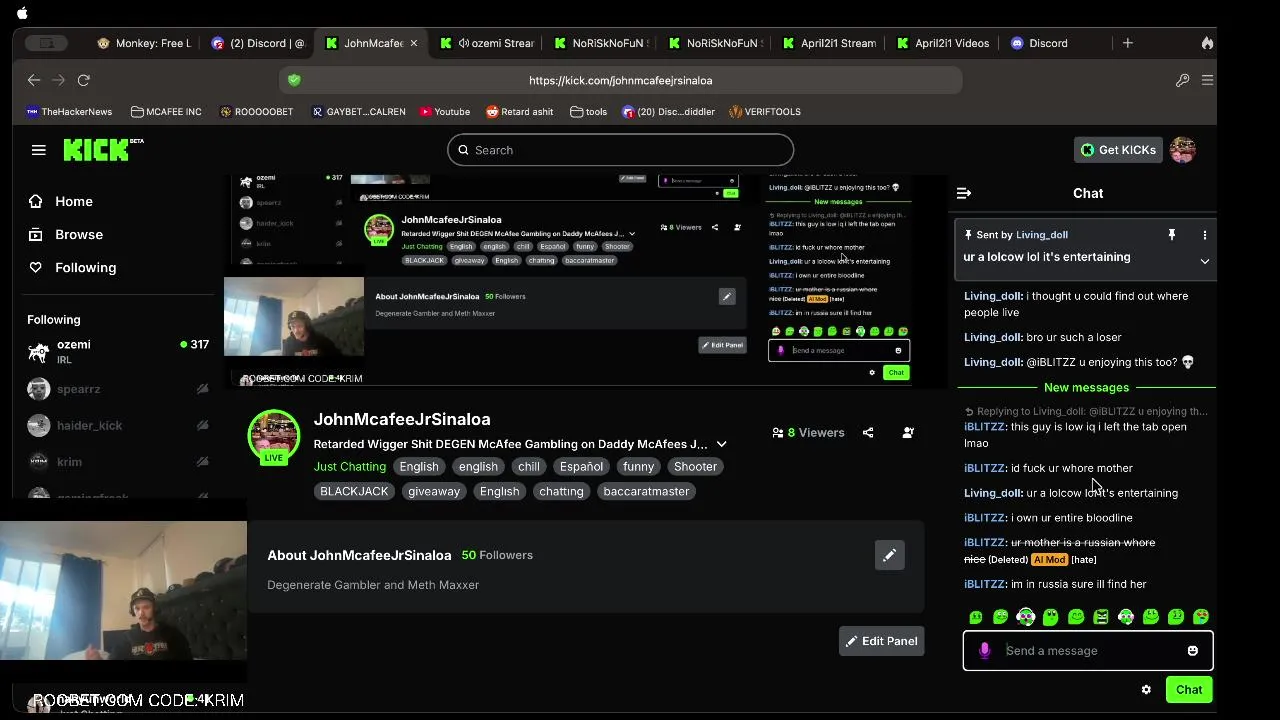Open ozemi's live channel in Following list

[x=118, y=351]
